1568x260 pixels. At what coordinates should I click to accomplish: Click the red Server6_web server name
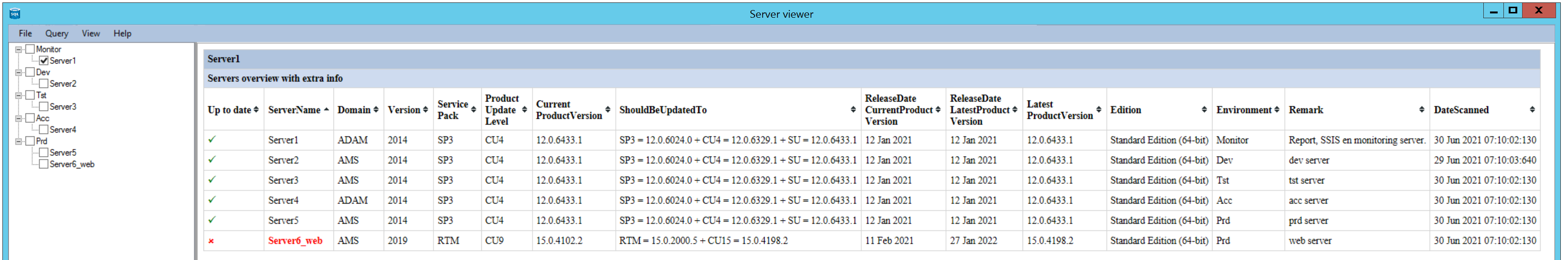[295, 241]
